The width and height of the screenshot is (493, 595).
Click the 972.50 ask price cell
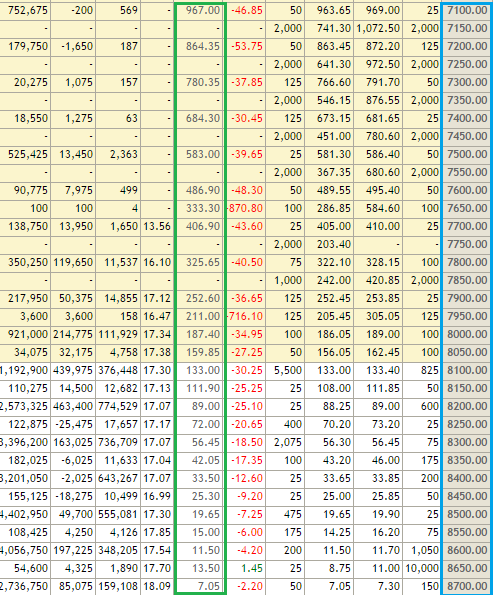click(x=378, y=65)
